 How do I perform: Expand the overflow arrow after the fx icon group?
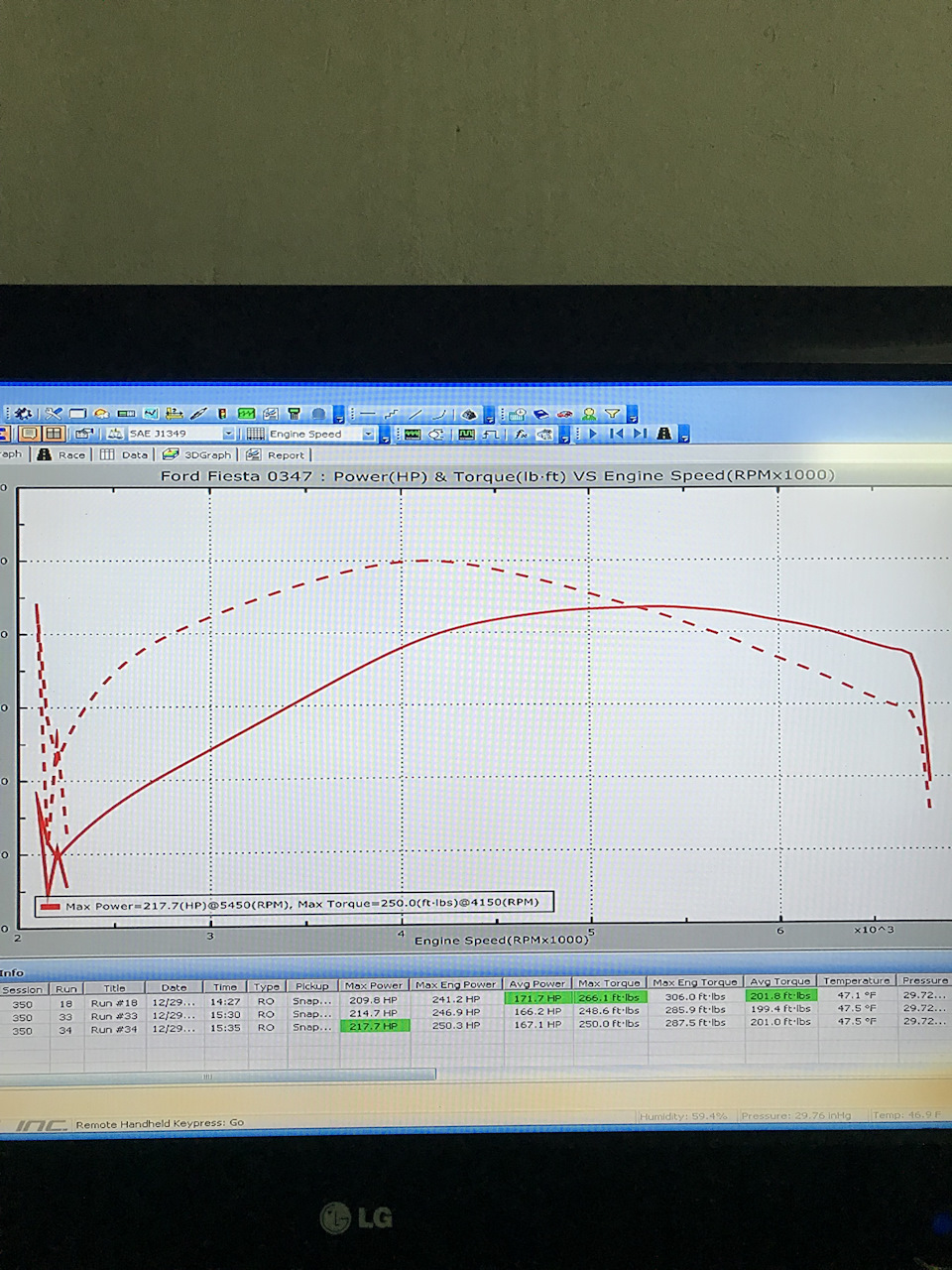coord(564,437)
